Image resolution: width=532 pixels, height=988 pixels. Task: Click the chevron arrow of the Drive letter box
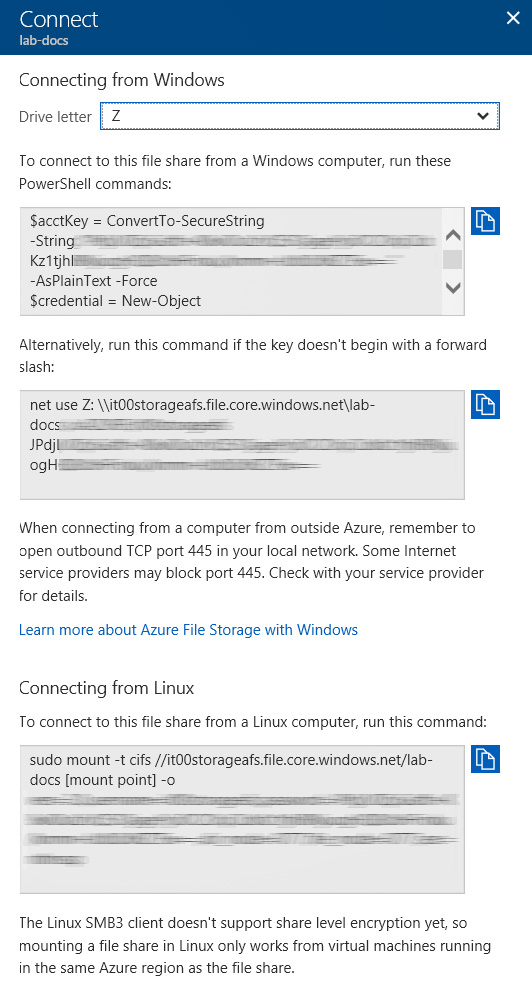pyautogui.click(x=483, y=116)
